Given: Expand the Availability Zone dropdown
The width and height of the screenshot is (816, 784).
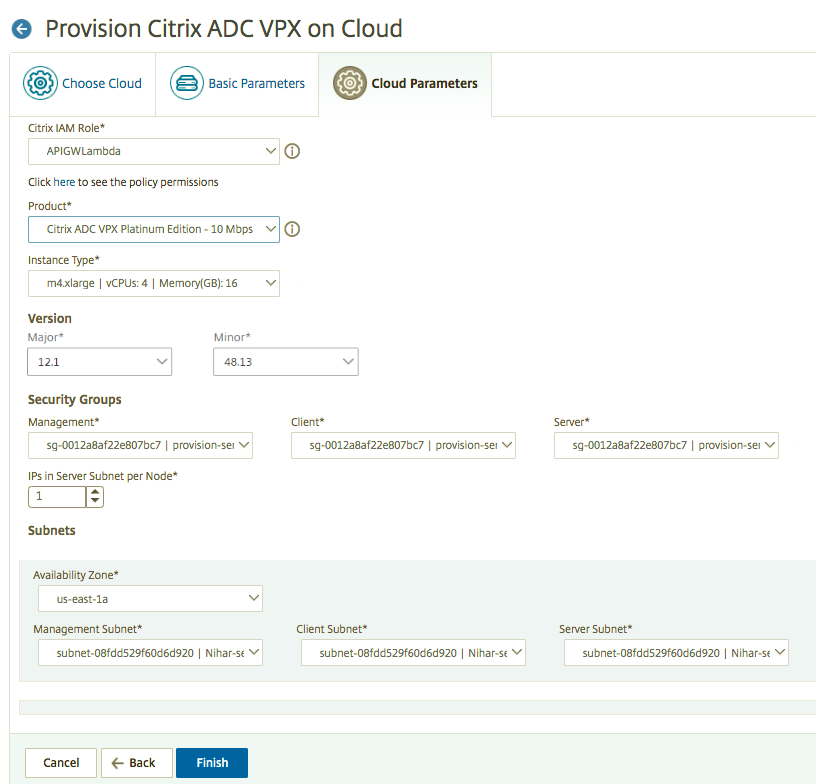Looking at the screenshot, I should [x=150, y=599].
